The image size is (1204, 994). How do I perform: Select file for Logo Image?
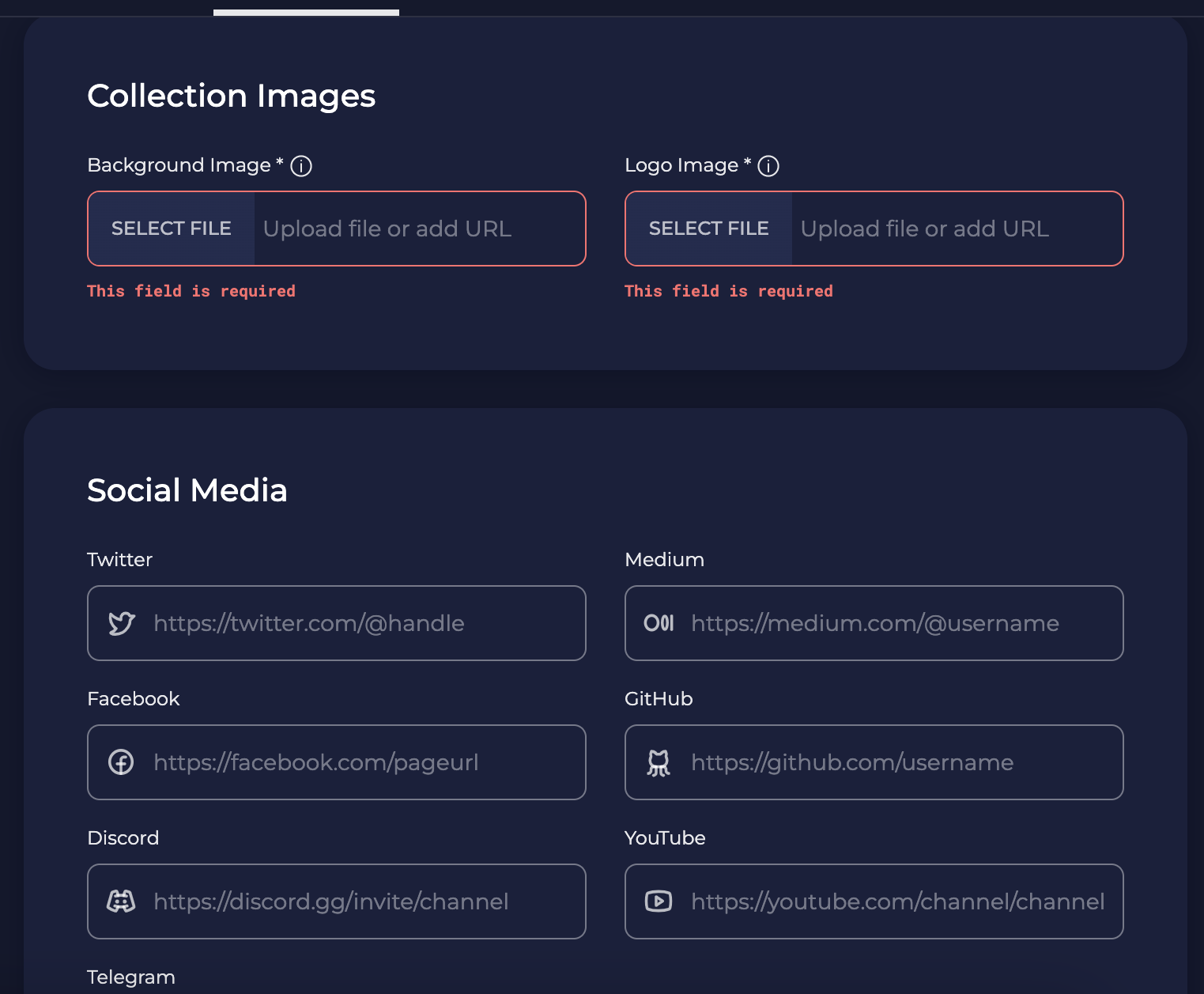pyautogui.click(x=709, y=229)
